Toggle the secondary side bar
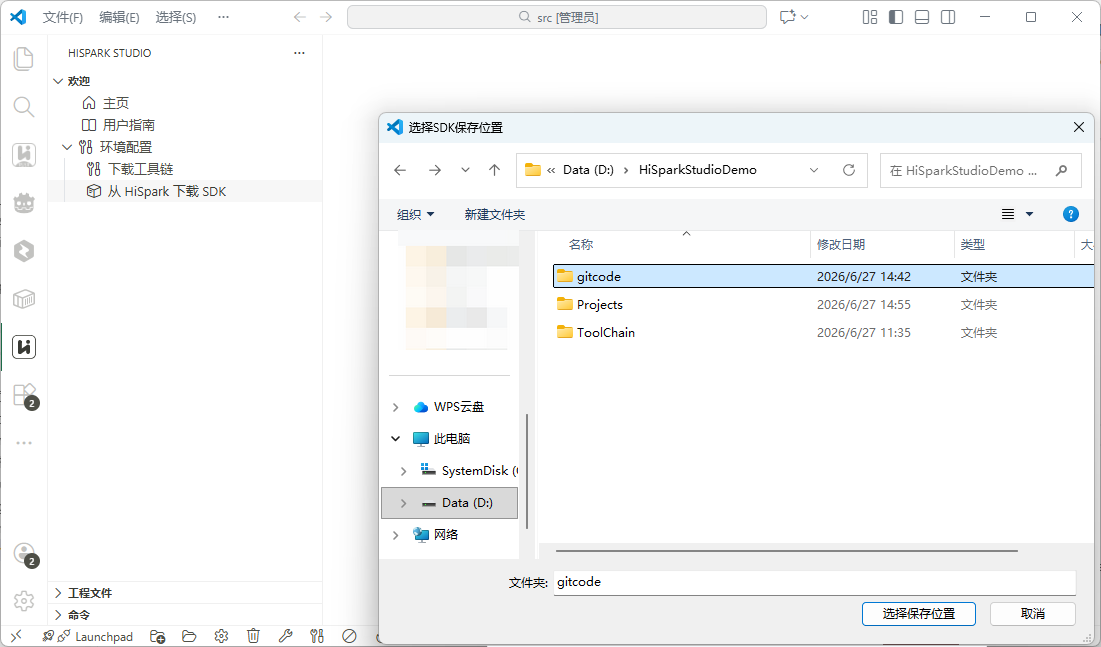Viewport: 1101px width, 647px height. point(948,17)
